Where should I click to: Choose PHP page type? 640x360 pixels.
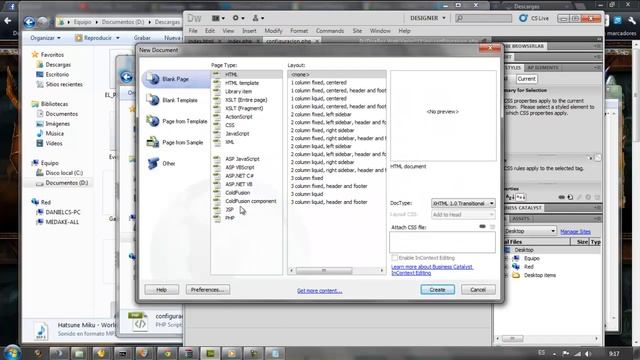(x=230, y=218)
